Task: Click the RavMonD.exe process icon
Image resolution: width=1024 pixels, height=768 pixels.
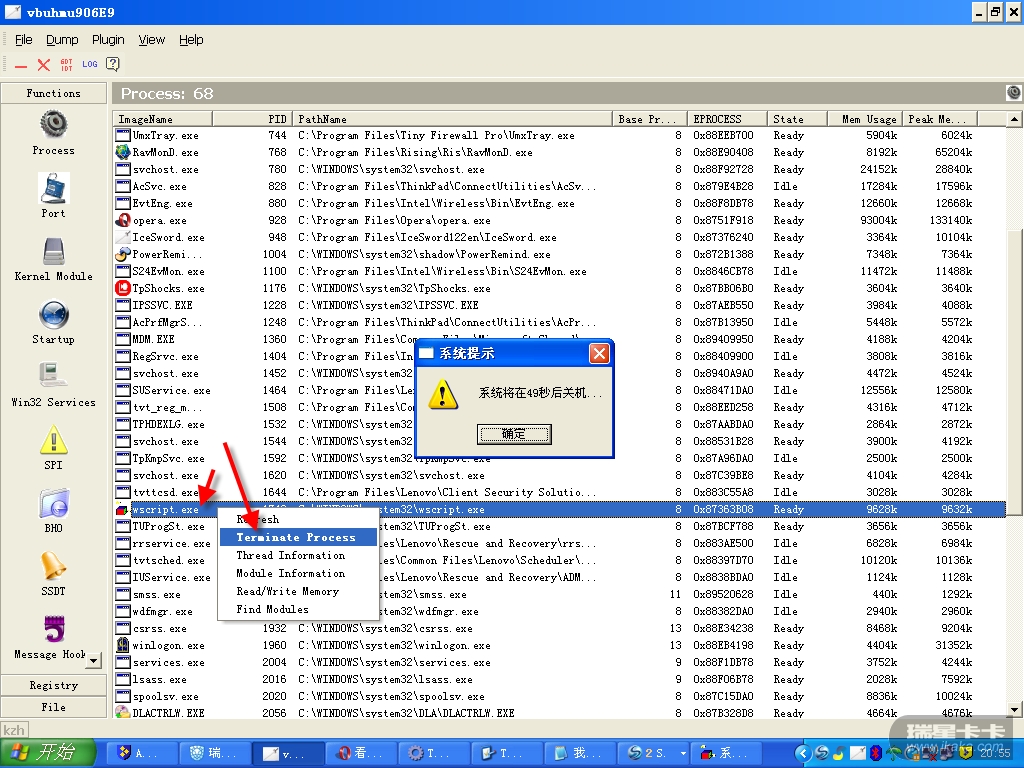Action: pyautogui.click(x=122, y=152)
